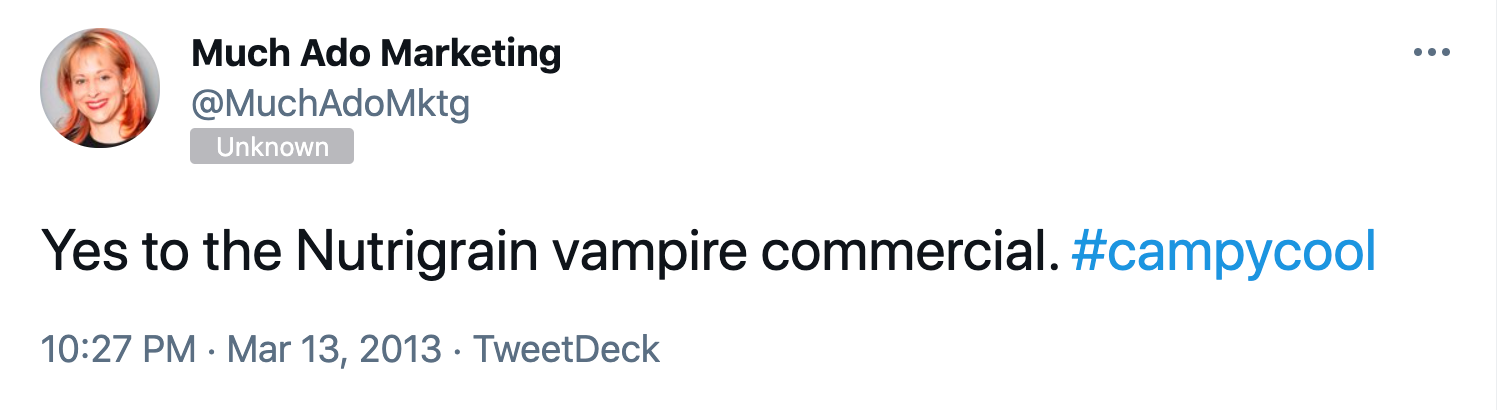Visit the @MuchAdoMktg handle link
The height and width of the screenshot is (410, 1497).
point(330,102)
